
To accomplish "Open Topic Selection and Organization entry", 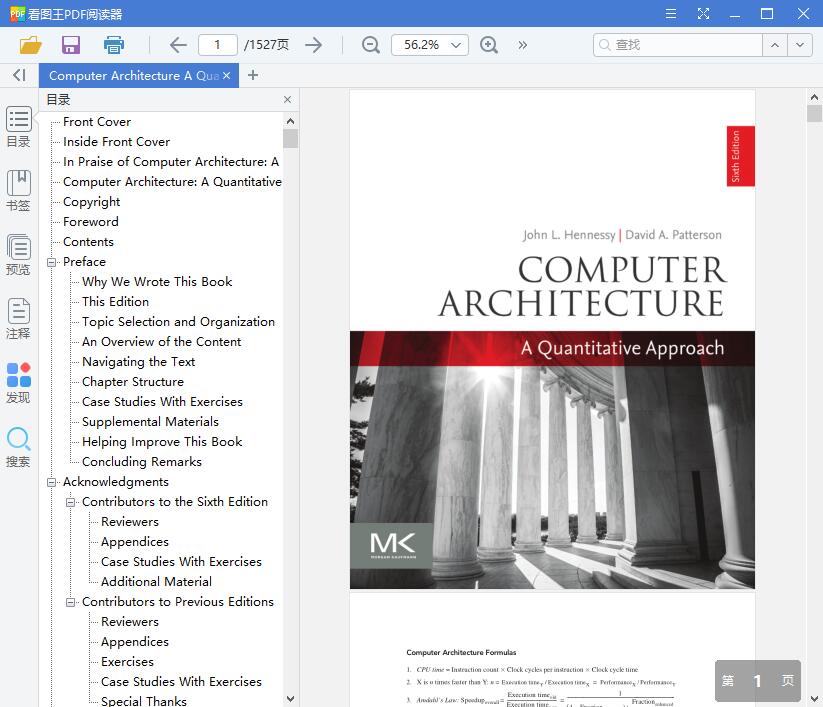I will tap(178, 322).
